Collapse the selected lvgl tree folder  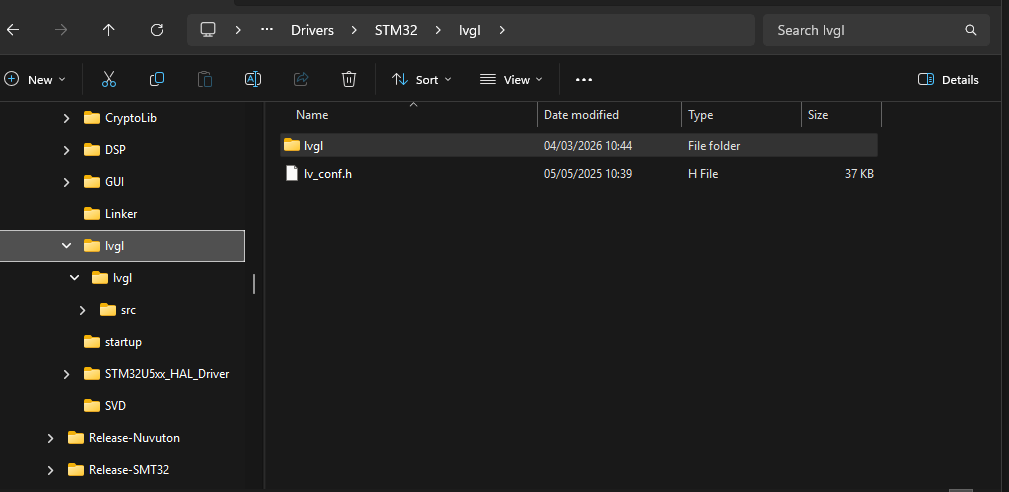67,246
